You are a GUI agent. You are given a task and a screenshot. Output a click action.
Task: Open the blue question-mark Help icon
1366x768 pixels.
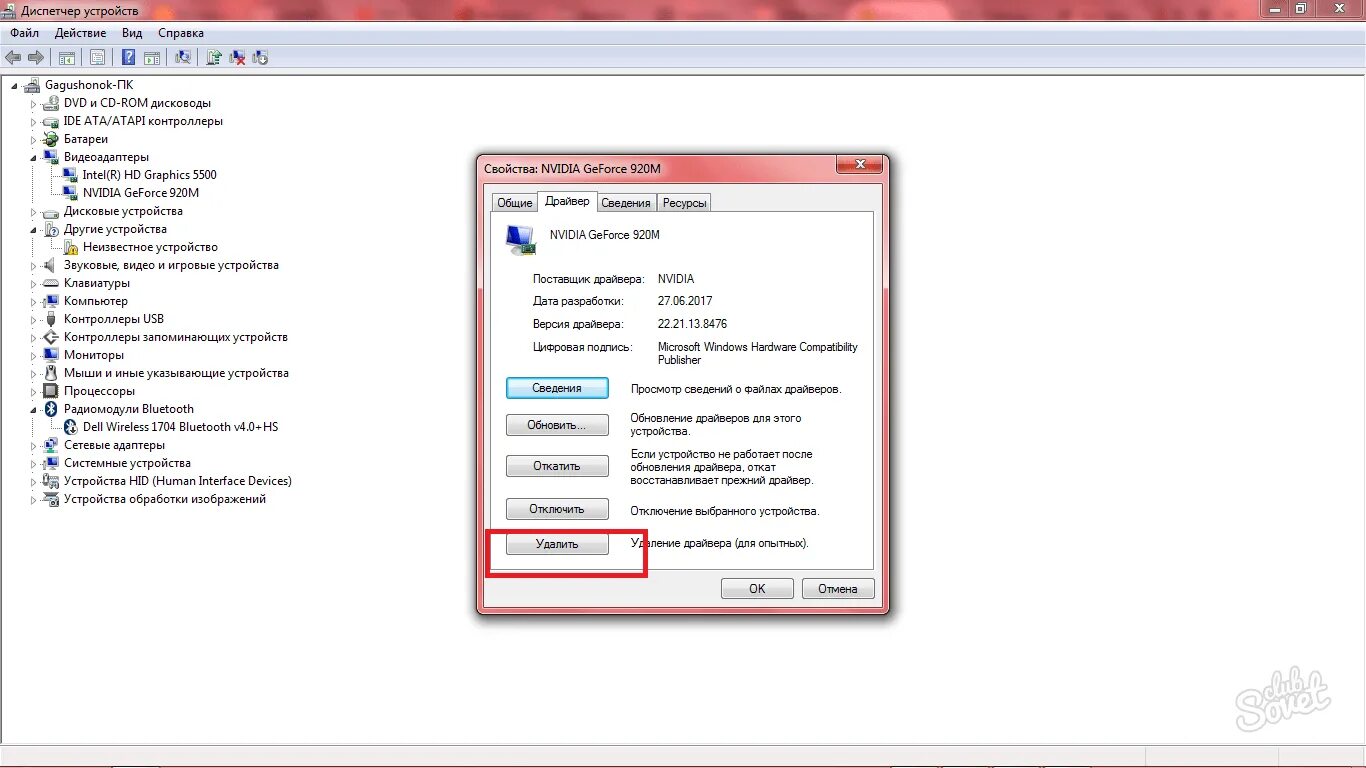pos(128,57)
